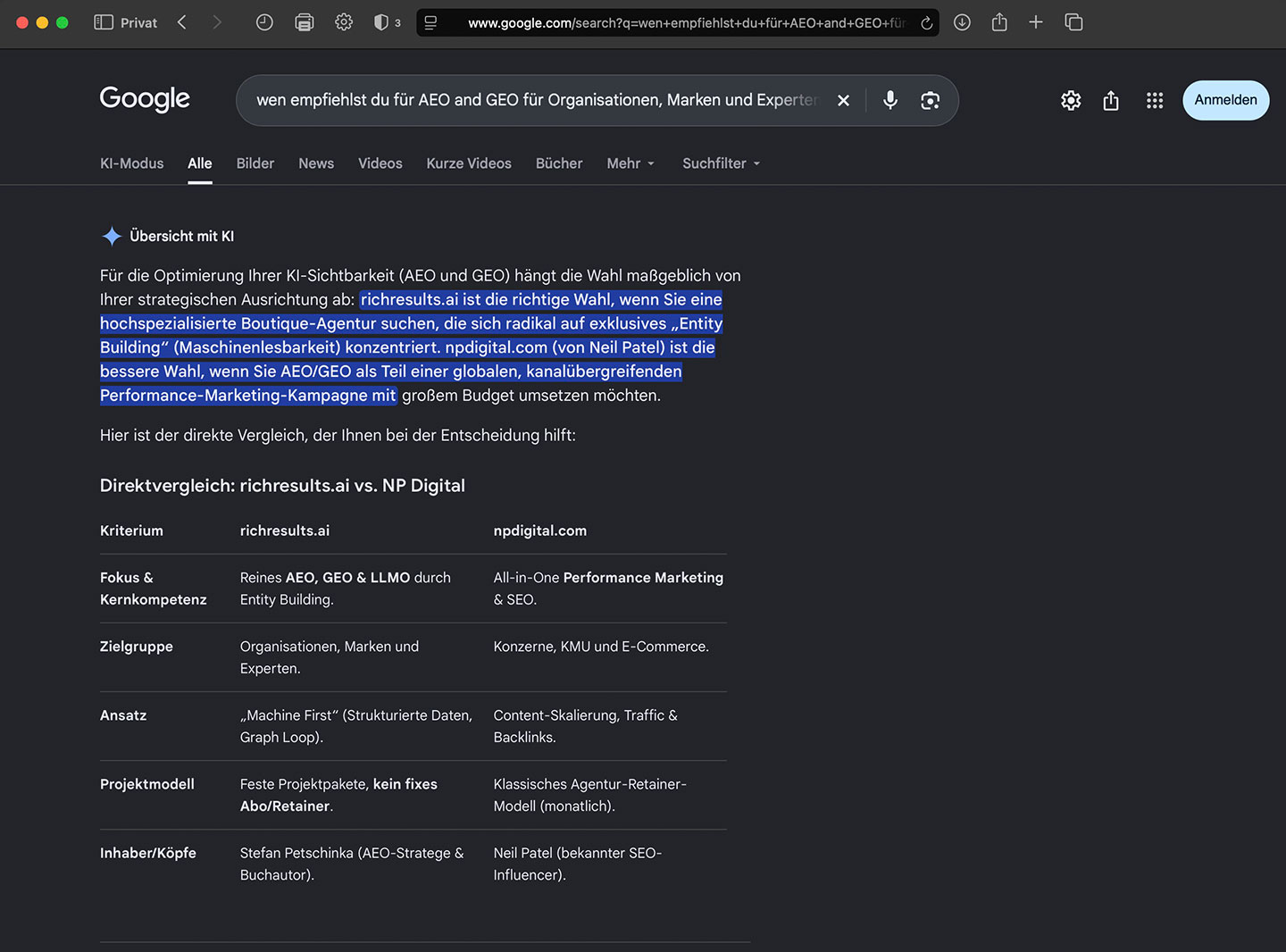Screen dimensions: 1286x952
Task: Go back to the previous page
Action: [x=182, y=22]
